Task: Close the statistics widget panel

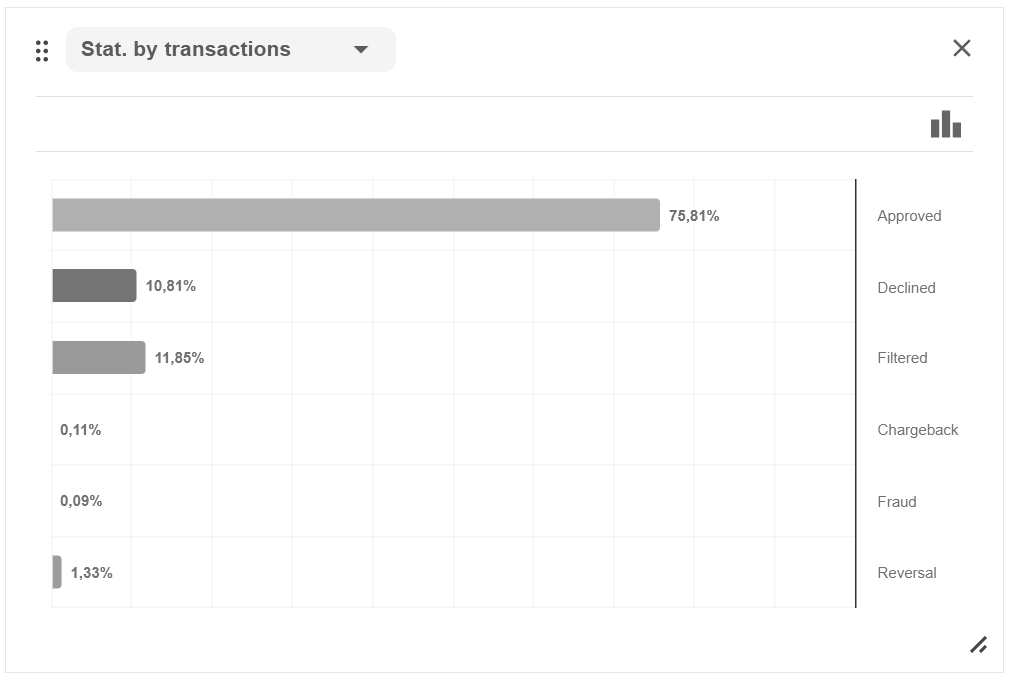Action: [961, 48]
